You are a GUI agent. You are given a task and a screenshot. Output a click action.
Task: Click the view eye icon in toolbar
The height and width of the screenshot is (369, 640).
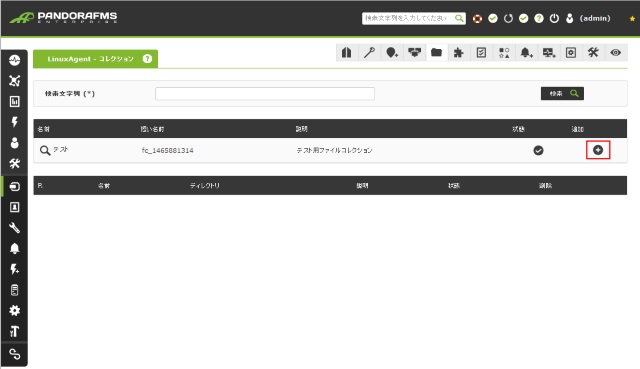[x=616, y=53]
